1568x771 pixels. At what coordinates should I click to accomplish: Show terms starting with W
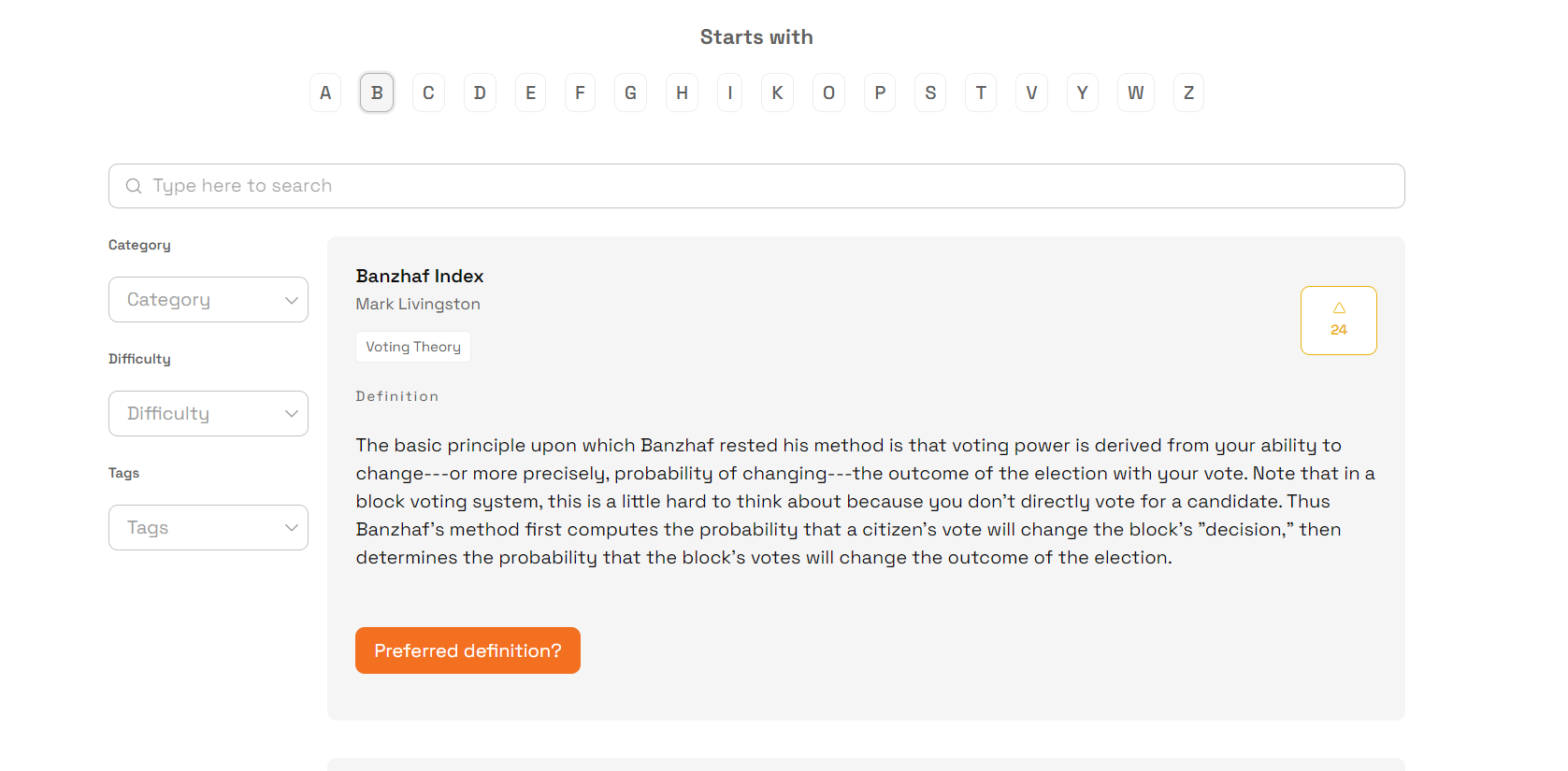[1135, 93]
